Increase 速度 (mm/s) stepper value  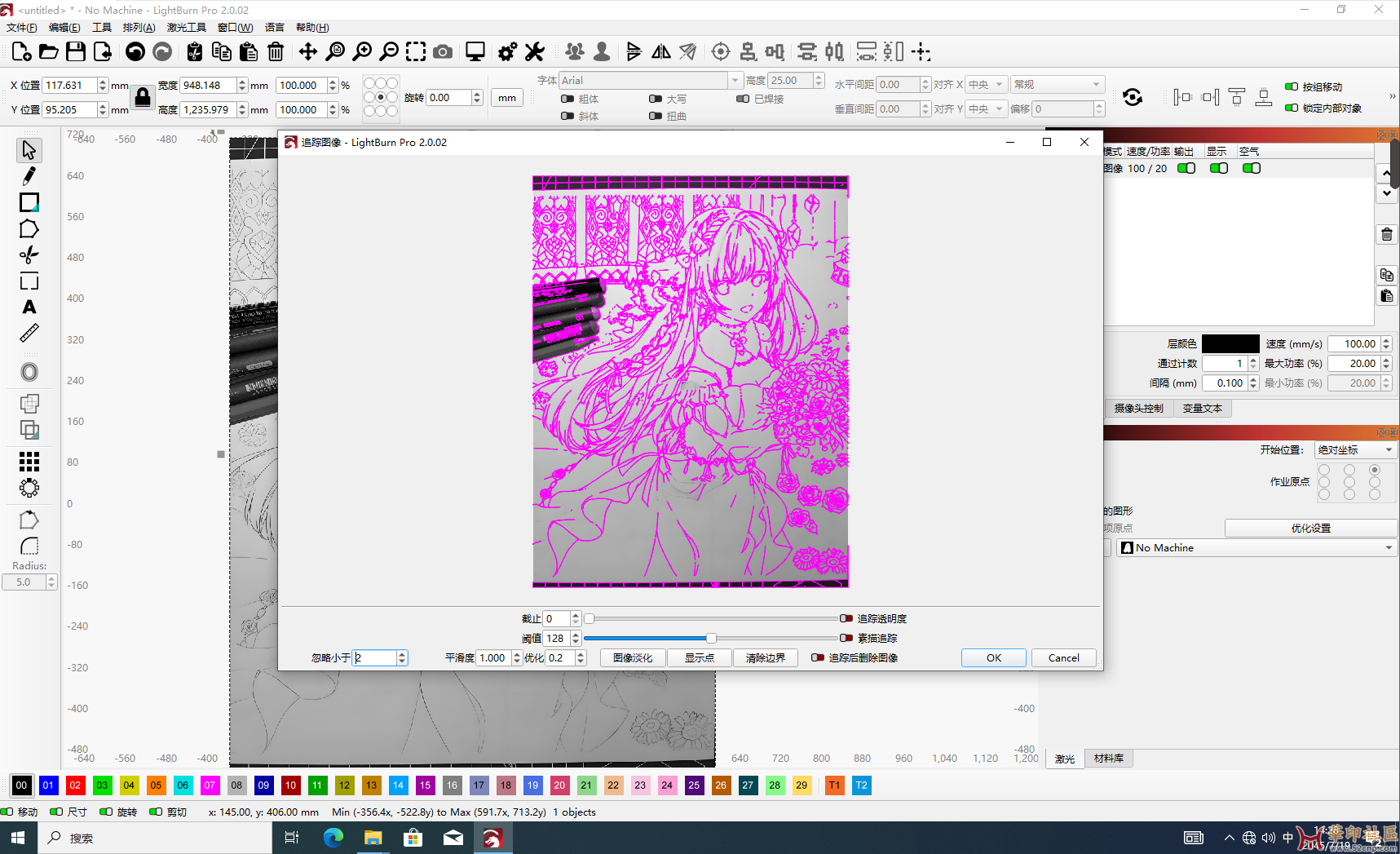click(x=1386, y=341)
